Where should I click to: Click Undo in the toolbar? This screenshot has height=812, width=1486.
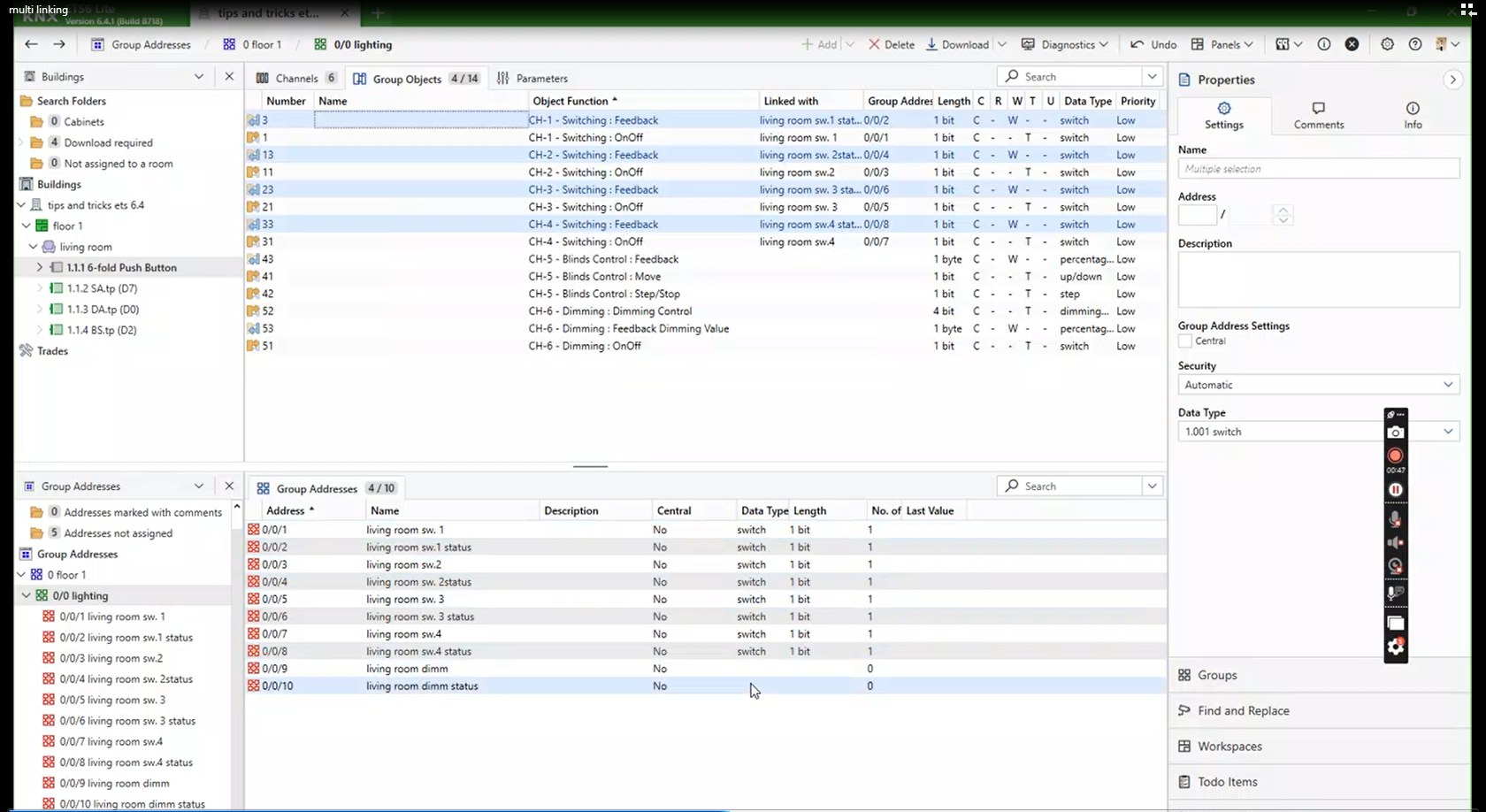point(1153,44)
